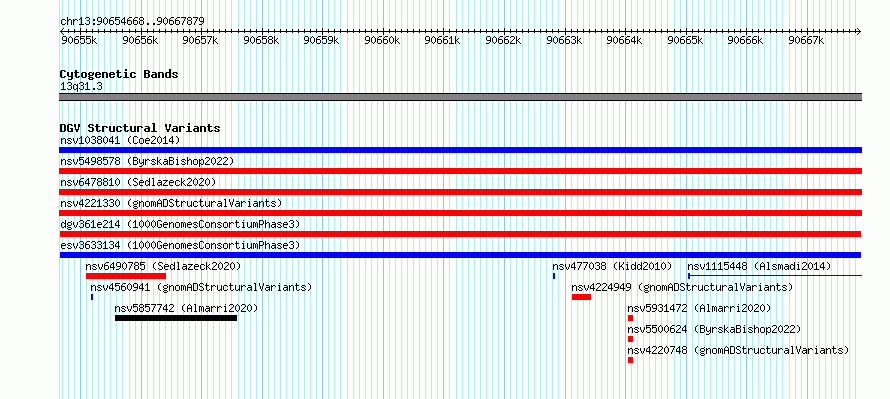
Task: Open nsv477038 (Kidd2010) label
Action: point(612,266)
